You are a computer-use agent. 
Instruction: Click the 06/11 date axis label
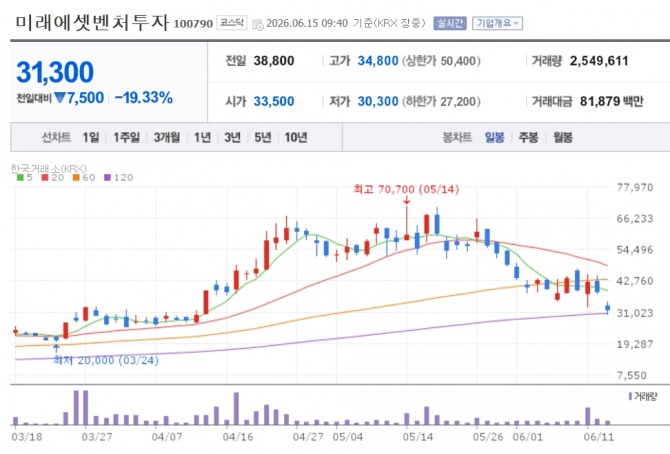[598, 437]
